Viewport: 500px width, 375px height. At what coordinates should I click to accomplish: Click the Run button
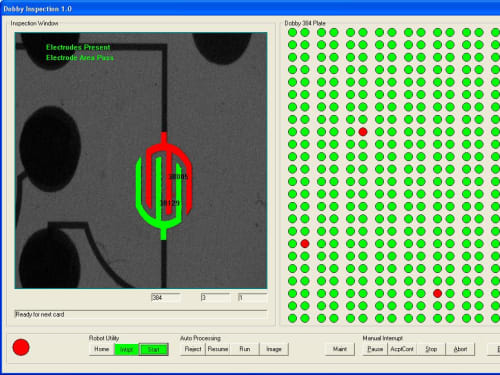tap(245, 349)
